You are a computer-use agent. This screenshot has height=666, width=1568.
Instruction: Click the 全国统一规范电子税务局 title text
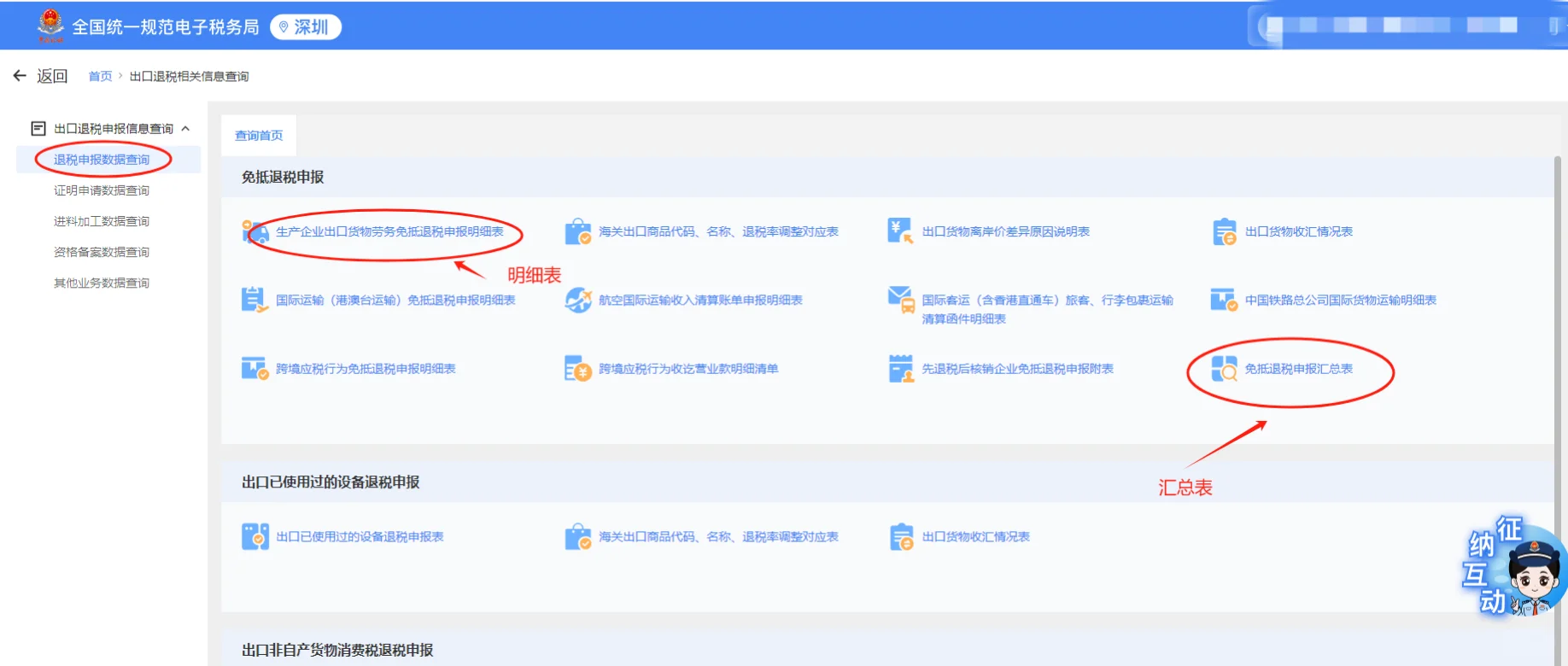coord(166,27)
